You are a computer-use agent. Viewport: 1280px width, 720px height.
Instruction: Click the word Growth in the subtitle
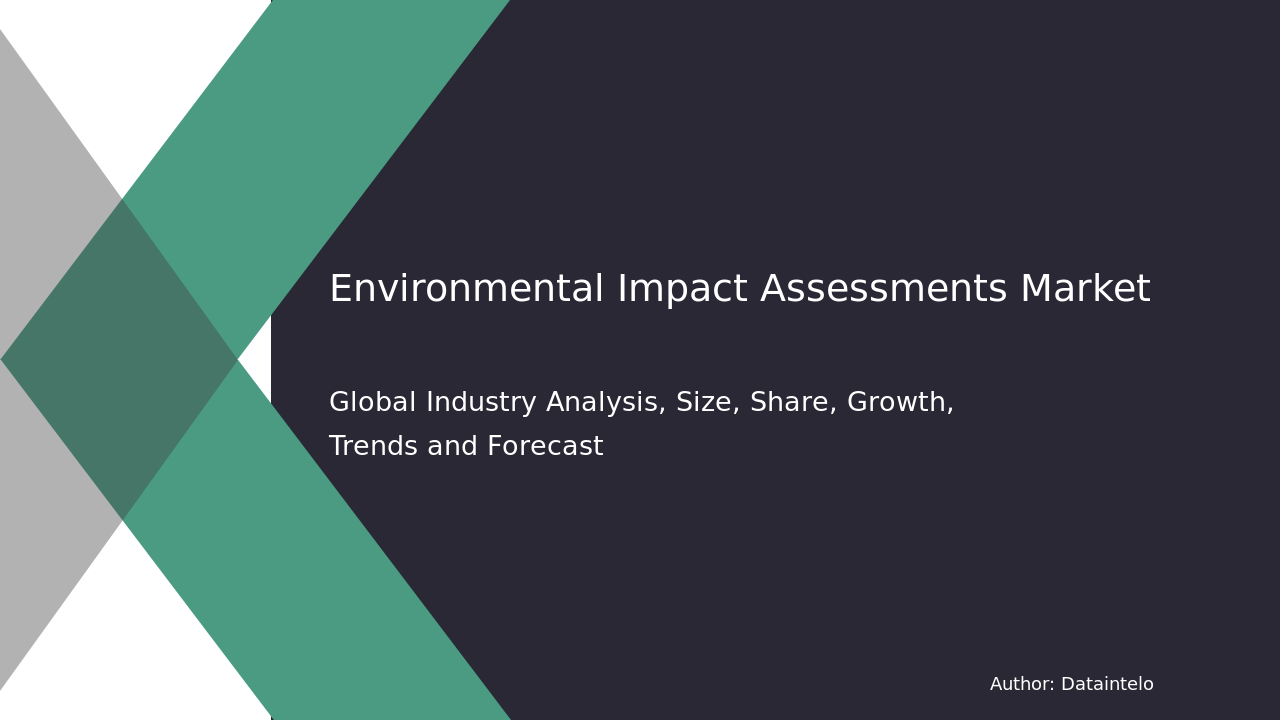(x=898, y=403)
